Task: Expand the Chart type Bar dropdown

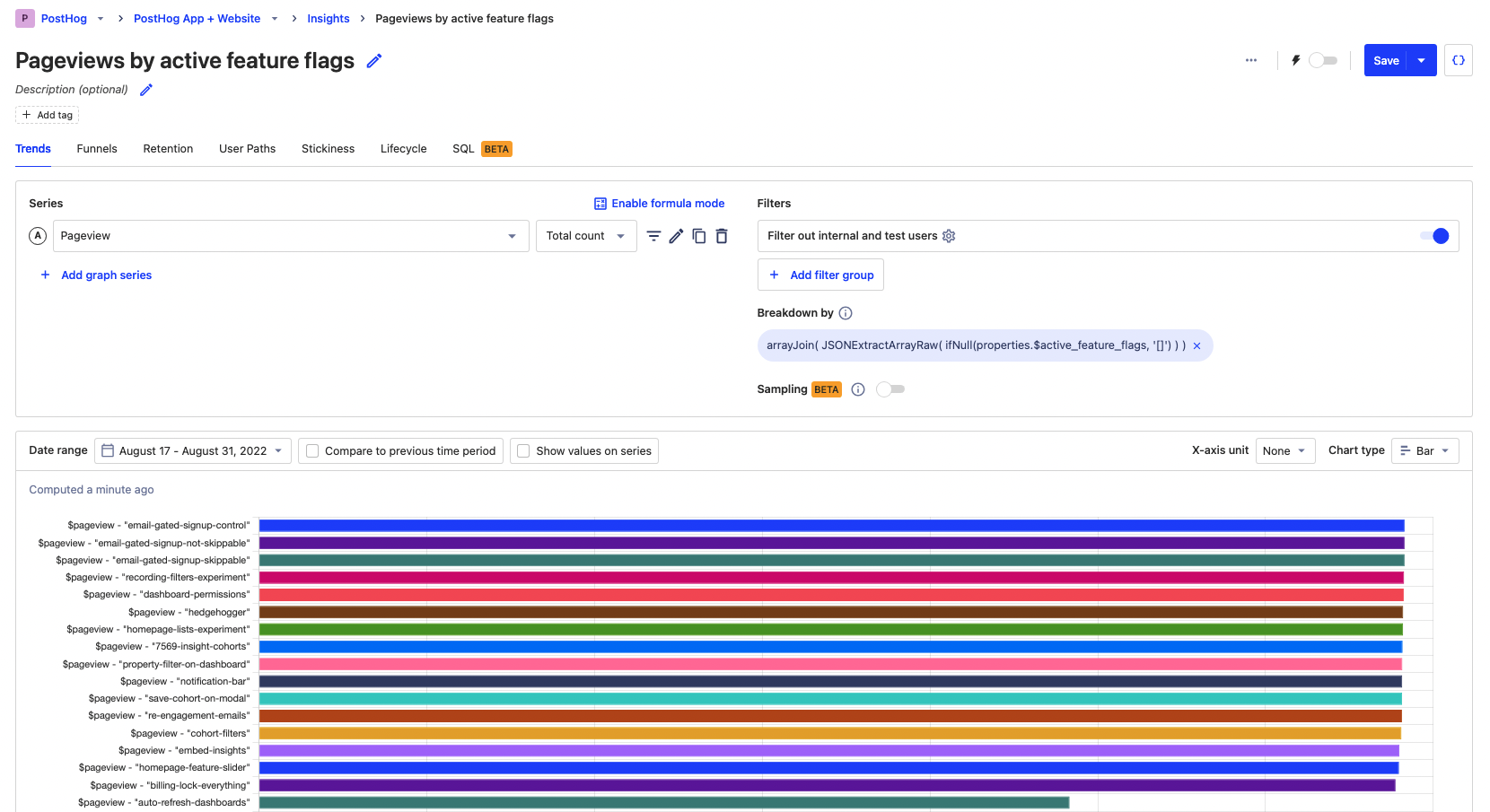Action: point(1424,451)
